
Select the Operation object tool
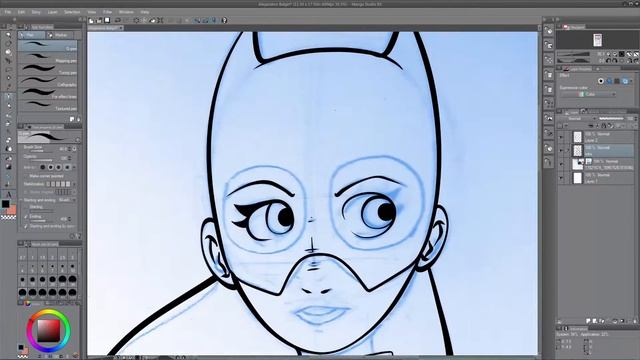8,52
